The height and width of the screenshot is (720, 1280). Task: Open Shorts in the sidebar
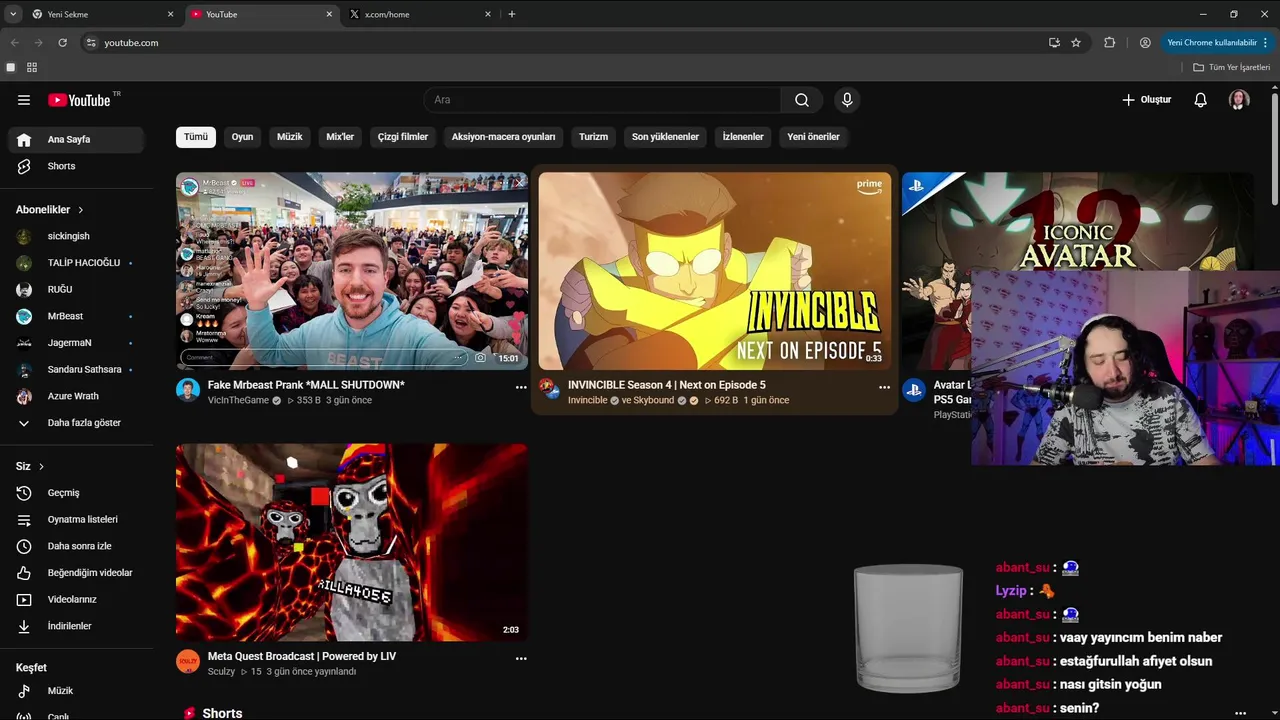tap(76, 166)
